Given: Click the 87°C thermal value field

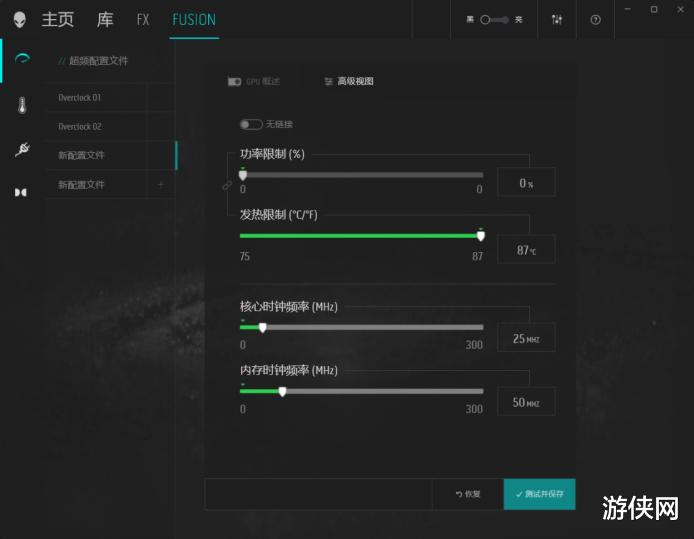Looking at the screenshot, I should 526,250.
